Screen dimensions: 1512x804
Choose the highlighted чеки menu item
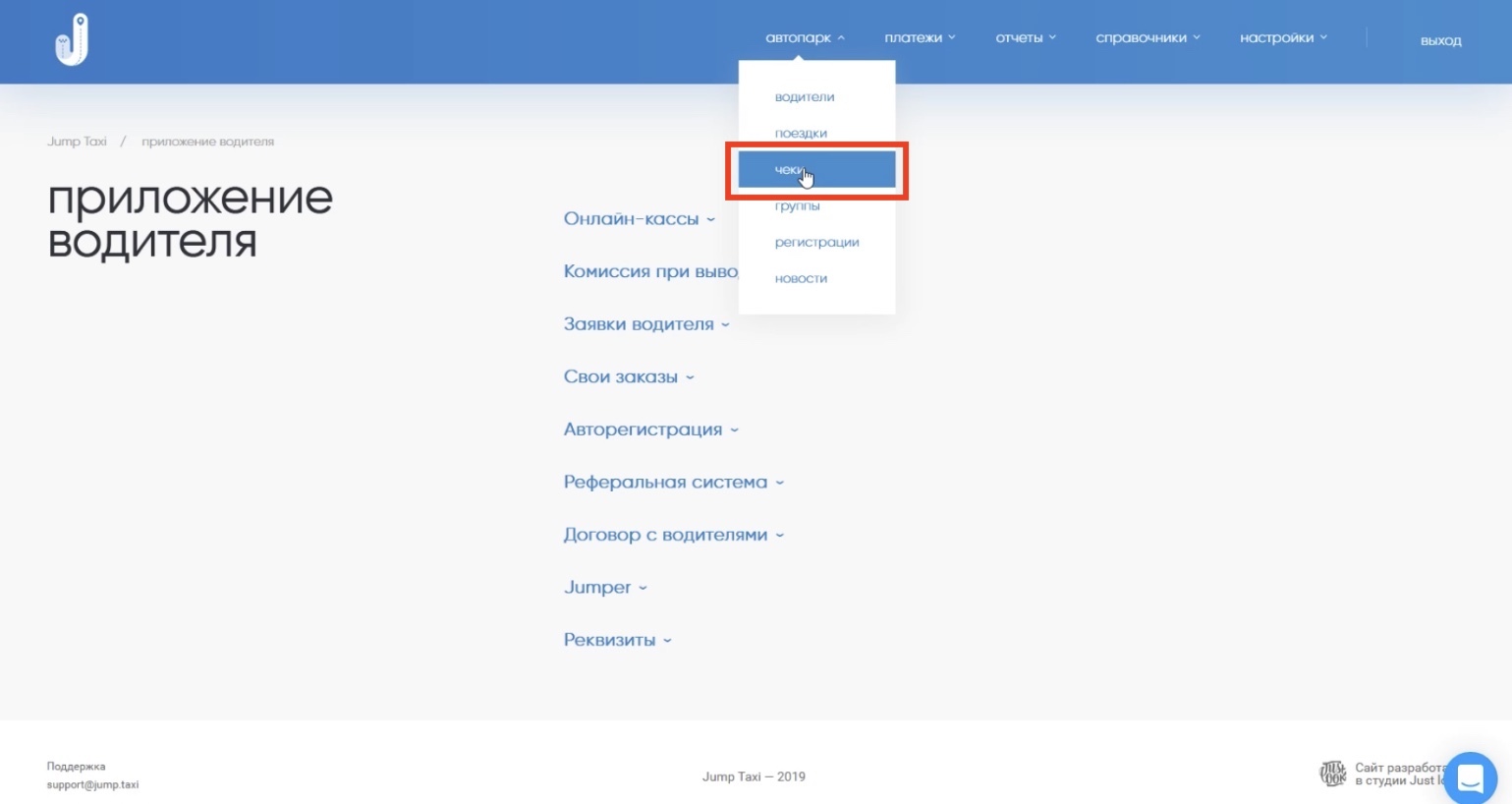(x=815, y=170)
